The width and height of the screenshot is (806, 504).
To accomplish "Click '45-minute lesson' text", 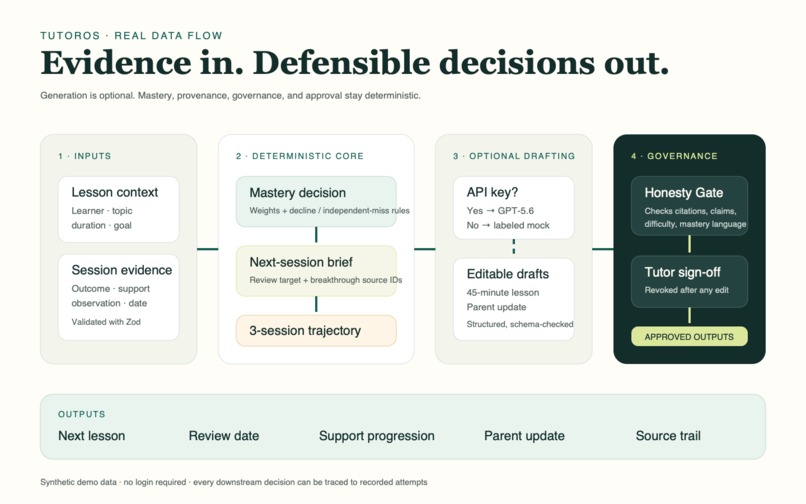I will point(503,293).
